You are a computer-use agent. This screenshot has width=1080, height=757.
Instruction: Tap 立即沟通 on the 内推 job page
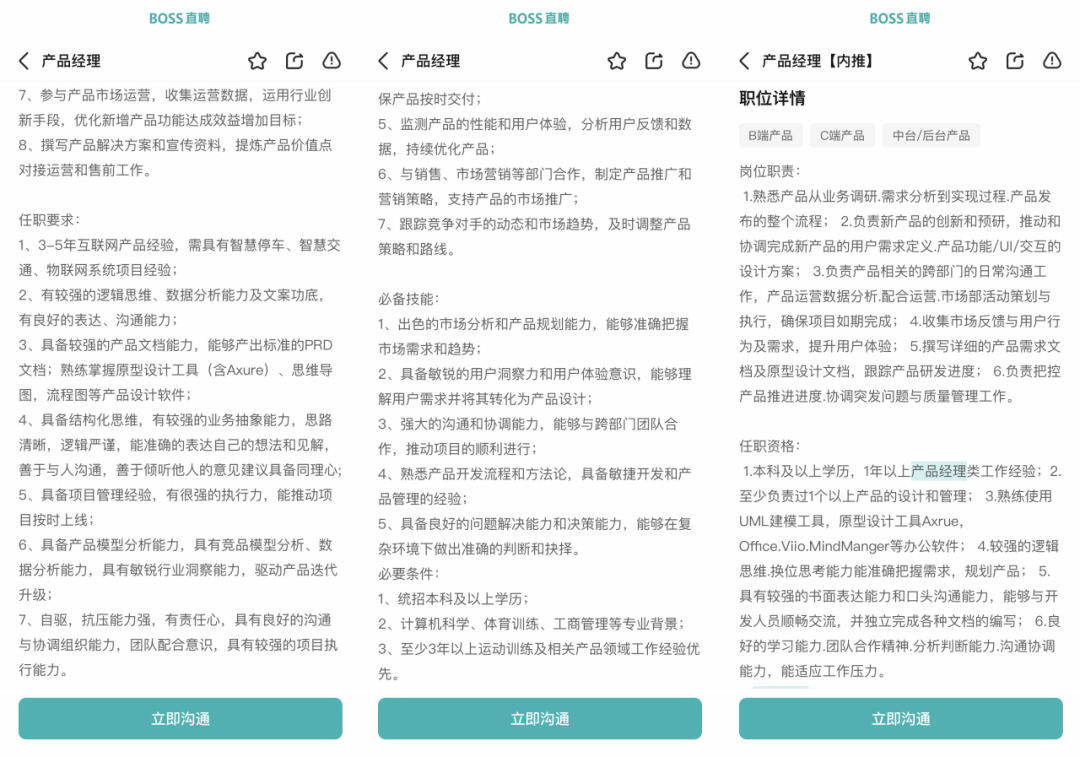point(899,718)
